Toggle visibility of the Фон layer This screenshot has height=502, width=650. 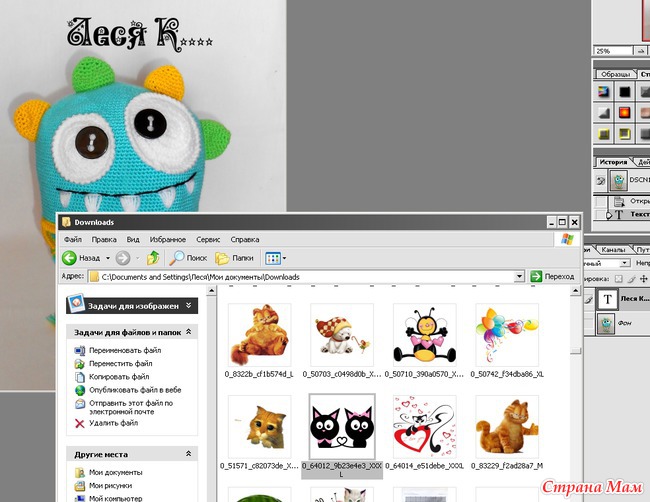point(588,322)
